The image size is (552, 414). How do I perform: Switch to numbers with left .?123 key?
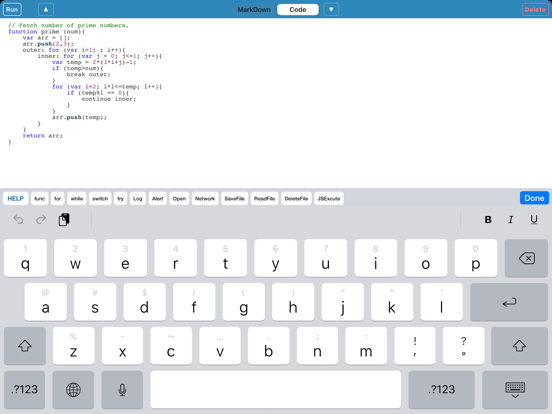25,389
